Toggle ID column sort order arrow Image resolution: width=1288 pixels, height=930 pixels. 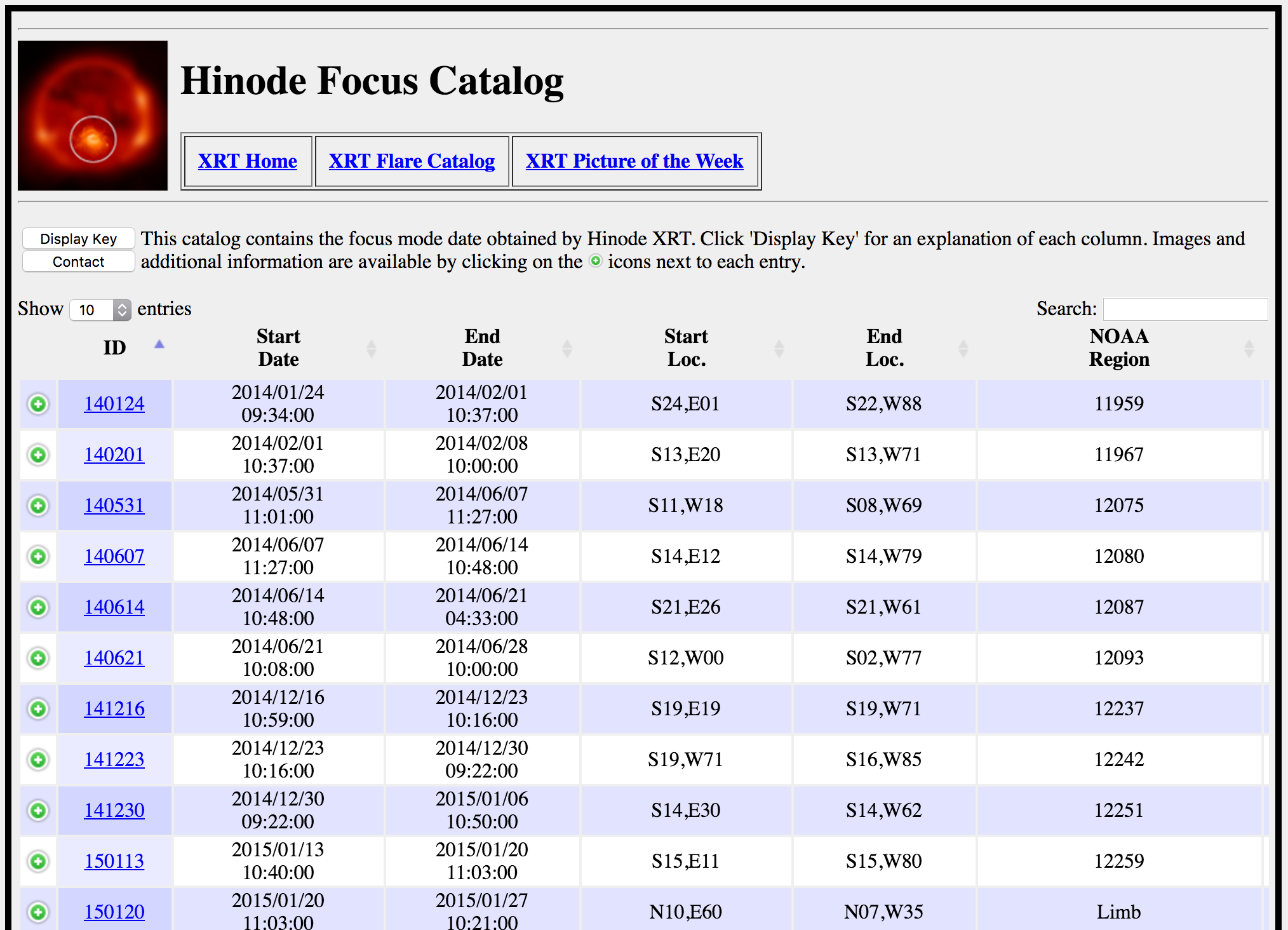coord(159,344)
